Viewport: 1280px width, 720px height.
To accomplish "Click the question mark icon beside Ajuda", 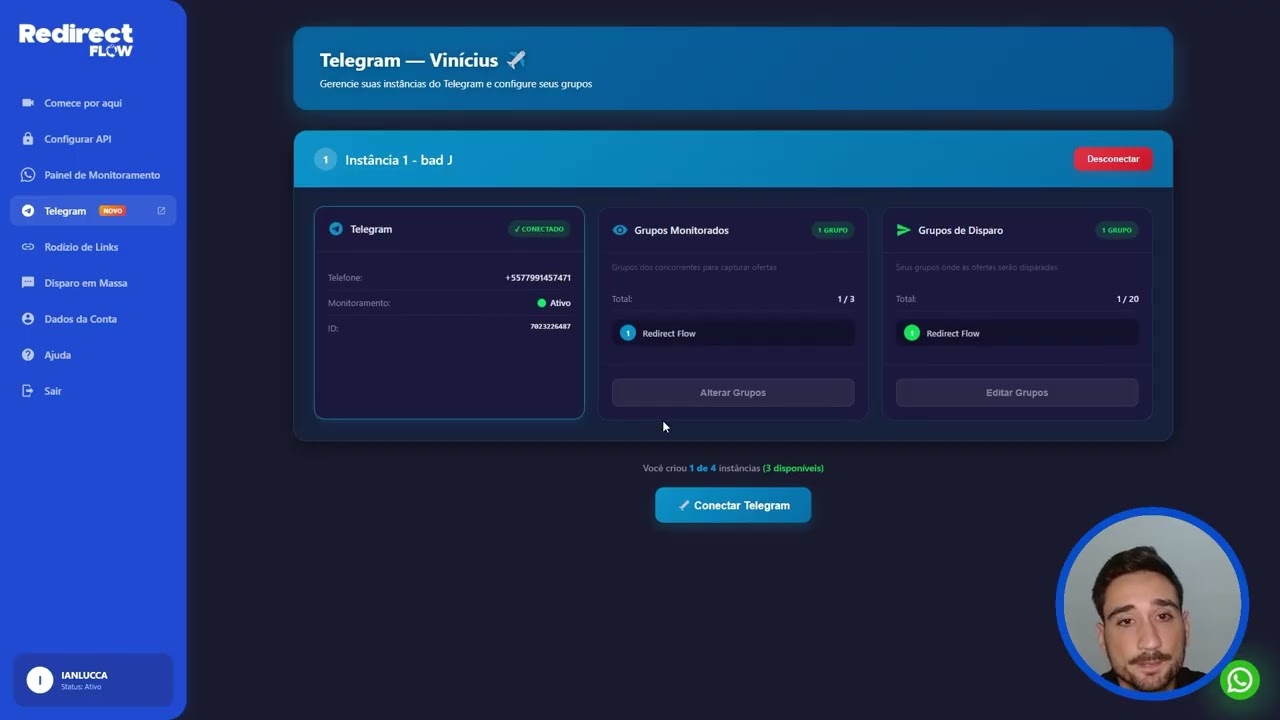I will (x=28, y=355).
